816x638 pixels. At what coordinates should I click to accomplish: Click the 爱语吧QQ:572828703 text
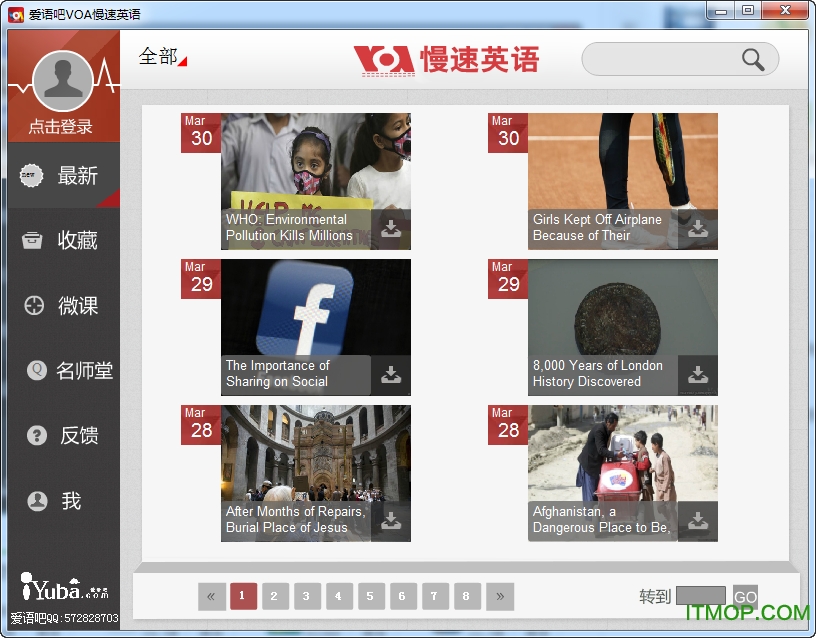tap(65, 618)
